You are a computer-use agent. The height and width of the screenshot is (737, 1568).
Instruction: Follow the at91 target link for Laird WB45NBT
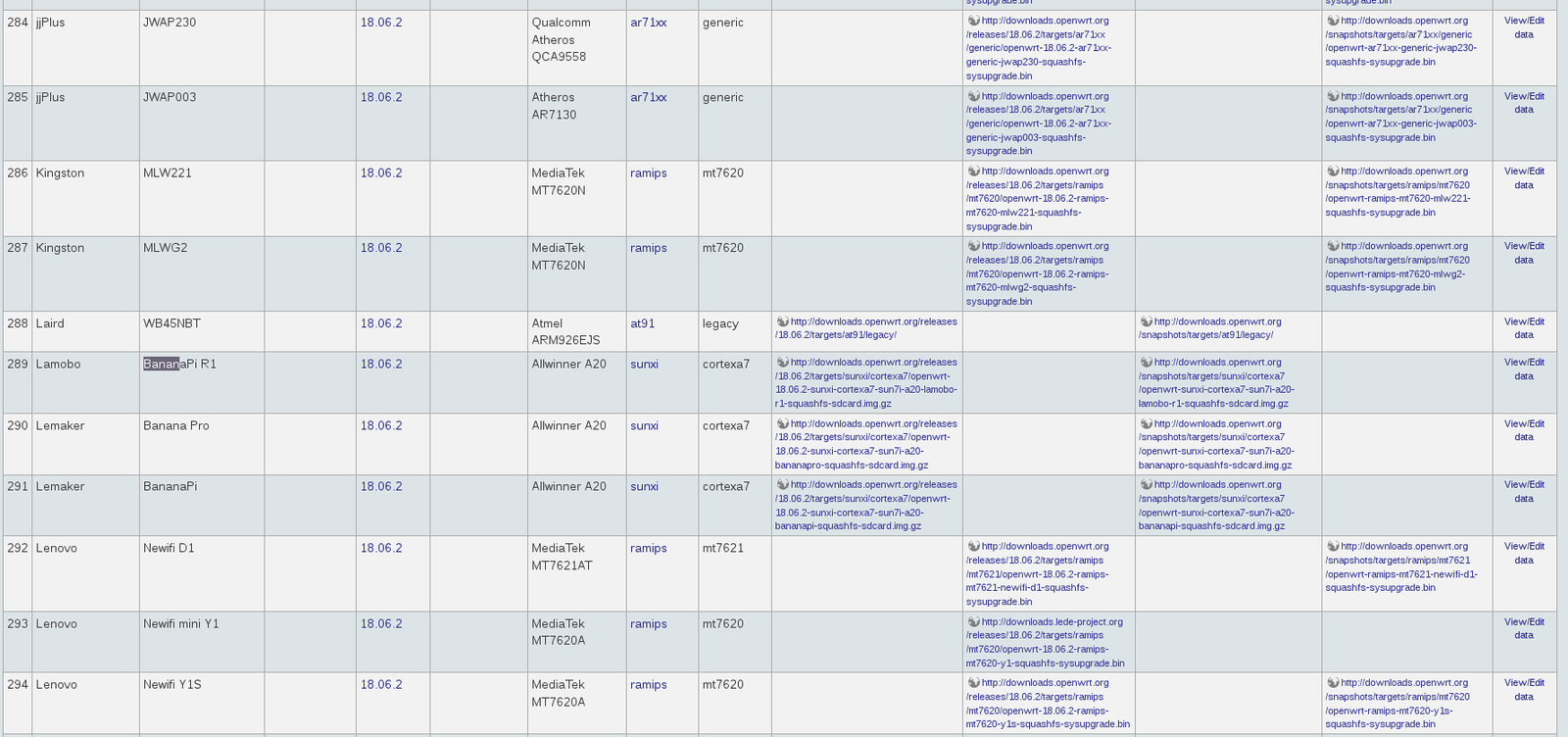pyautogui.click(x=642, y=323)
